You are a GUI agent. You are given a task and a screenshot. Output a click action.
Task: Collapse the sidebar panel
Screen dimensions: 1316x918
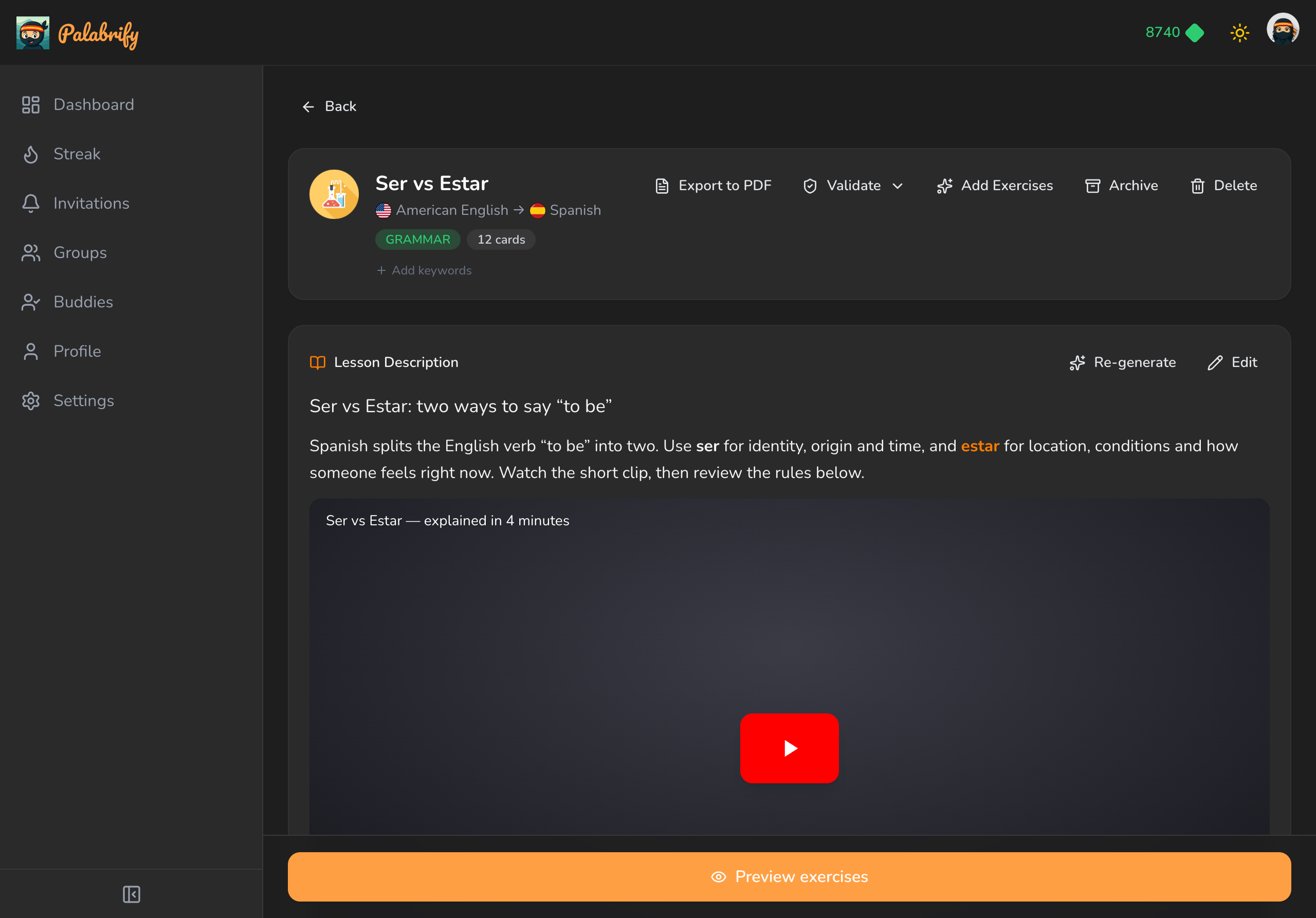point(131,894)
